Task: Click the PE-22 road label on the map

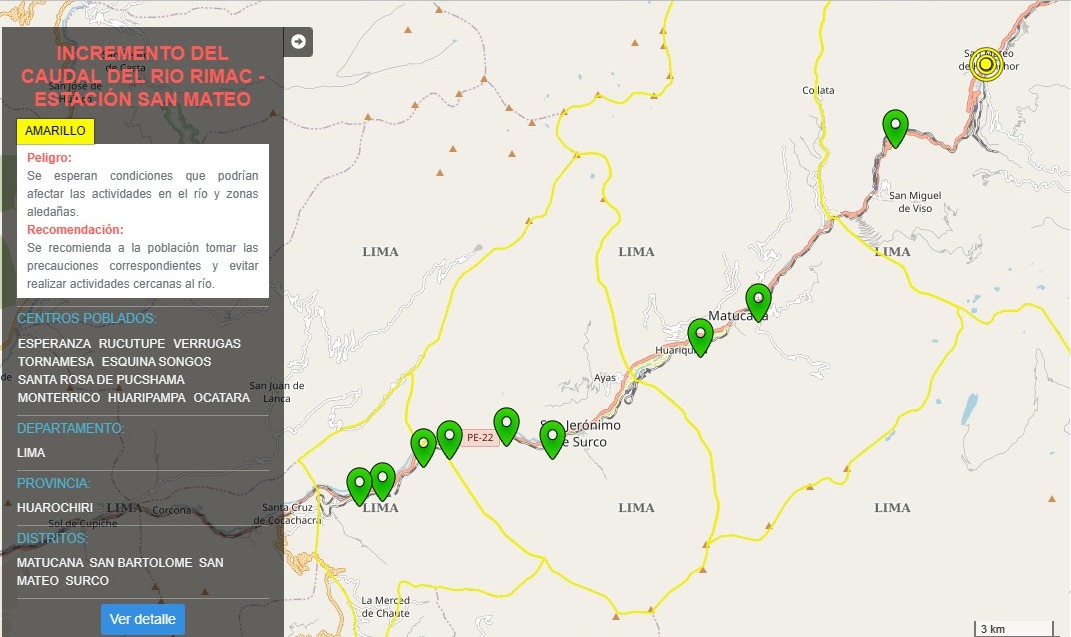Action: tap(480, 438)
